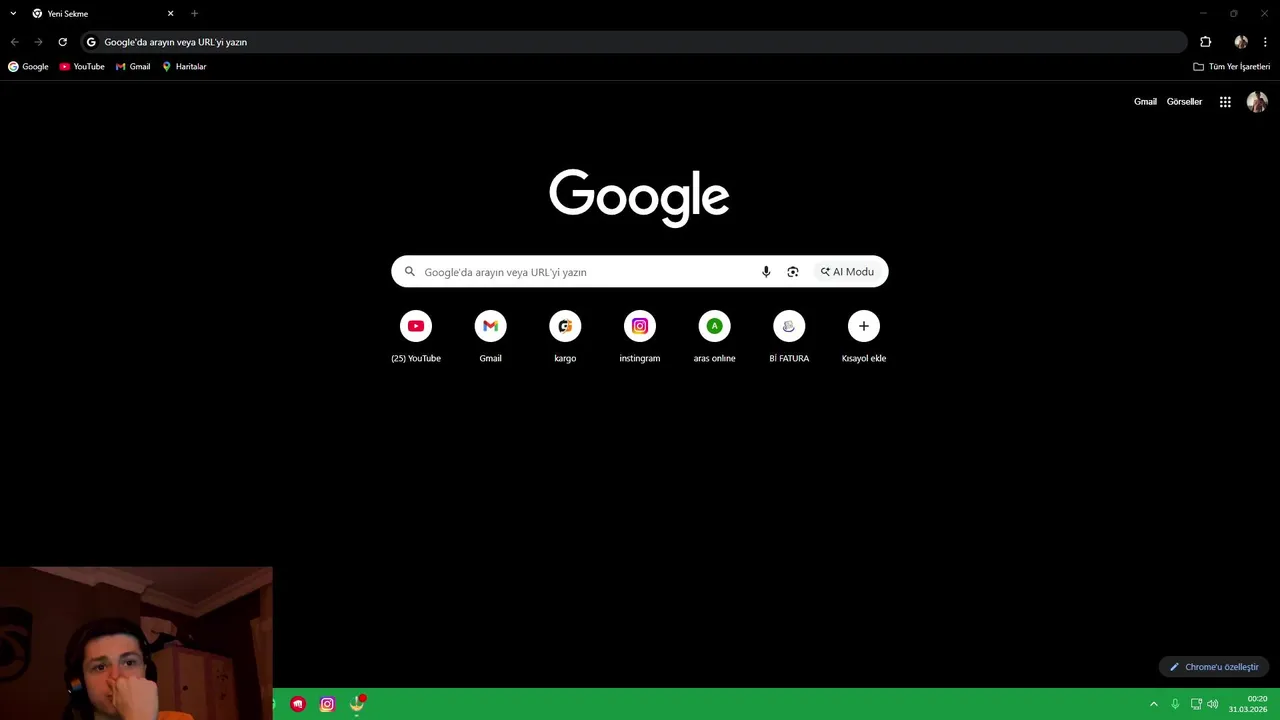This screenshot has height=720, width=1280.
Task: Open Instagram from the taskbar
Action: pyautogui.click(x=327, y=704)
